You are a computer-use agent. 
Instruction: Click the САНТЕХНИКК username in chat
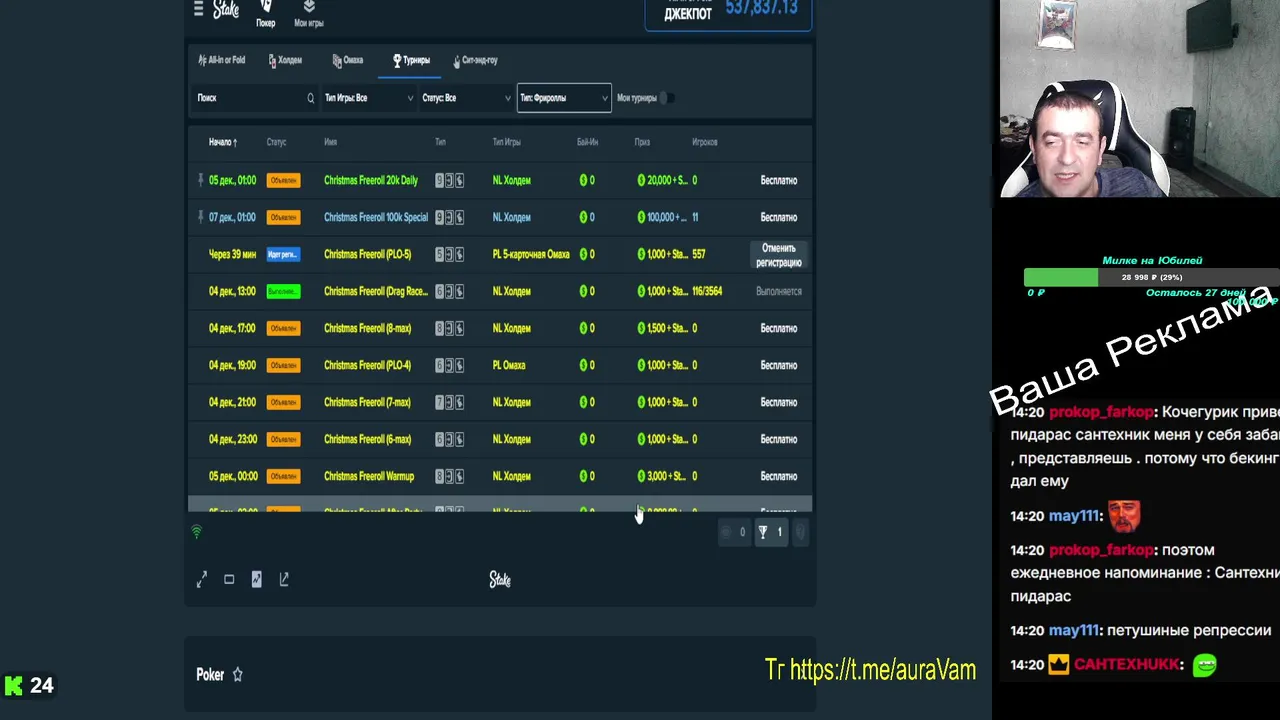pos(1127,664)
